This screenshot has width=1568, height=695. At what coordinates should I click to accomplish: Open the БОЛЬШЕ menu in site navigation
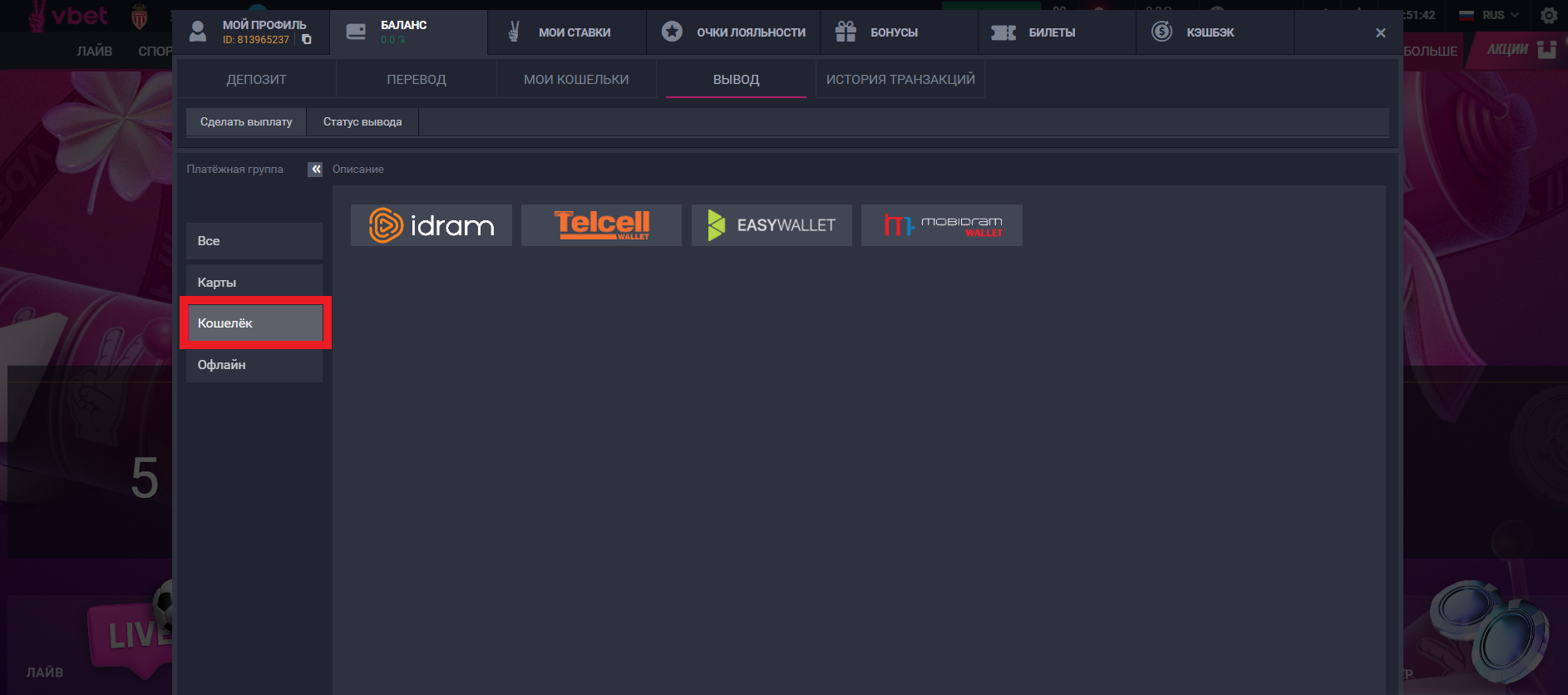1430,52
